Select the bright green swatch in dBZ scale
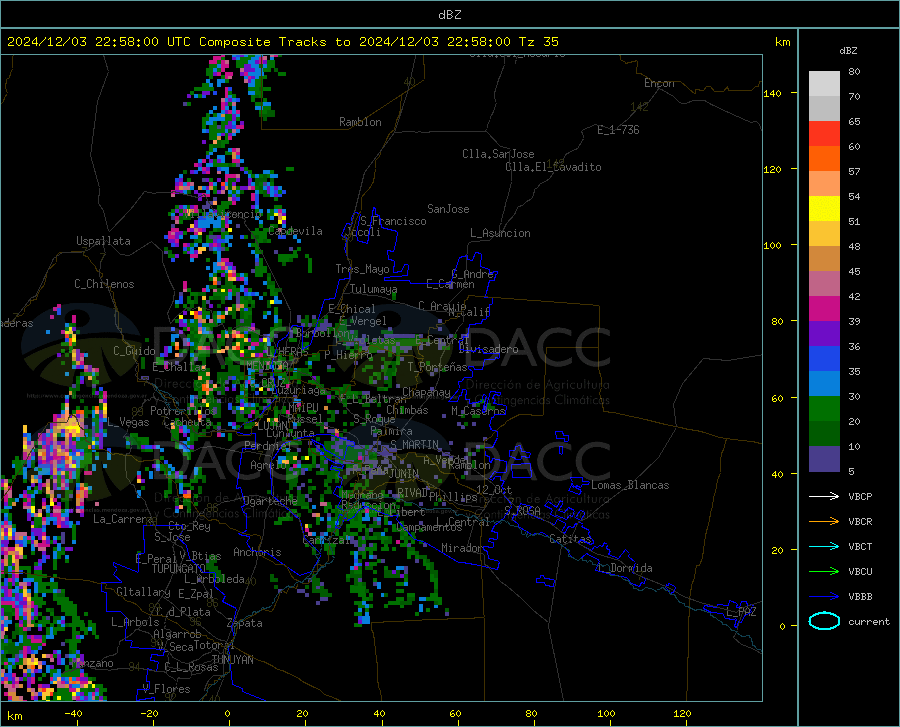The image size is (900, 727). 824,409
